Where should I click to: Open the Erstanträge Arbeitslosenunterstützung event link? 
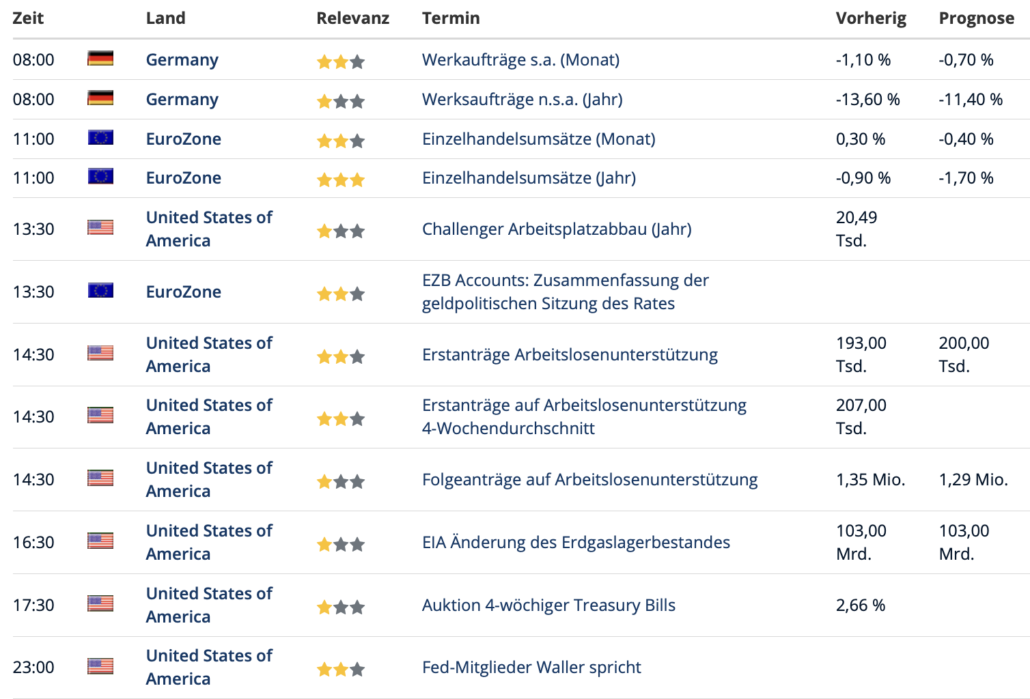coord(569,354)
